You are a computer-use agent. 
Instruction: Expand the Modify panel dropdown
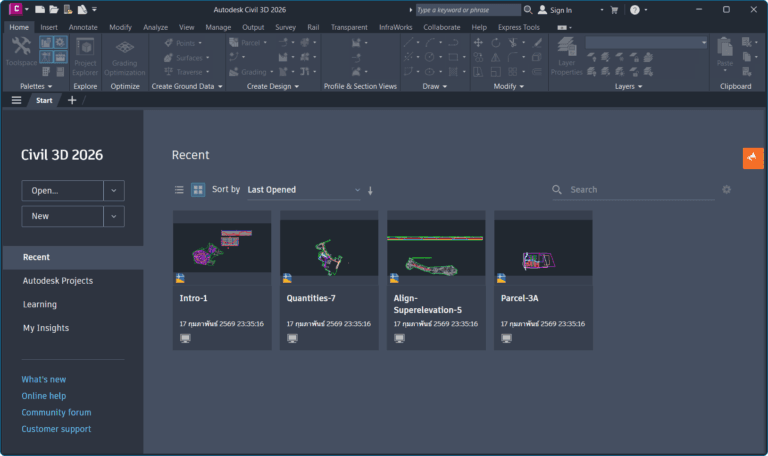pyautogui.click(x=508, y=86)
